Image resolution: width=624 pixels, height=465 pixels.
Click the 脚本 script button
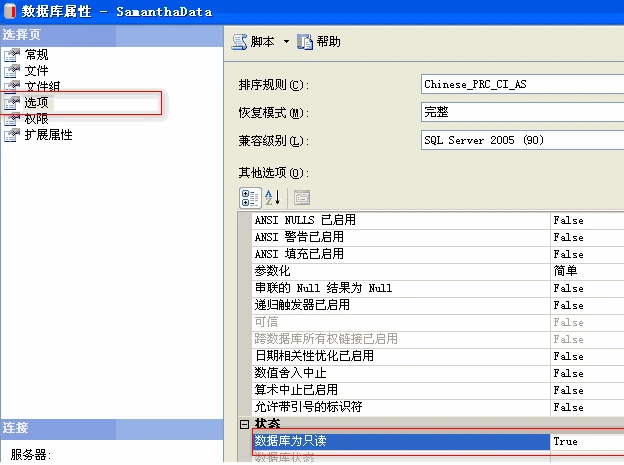pyautogui.click(x=253, y=42)
